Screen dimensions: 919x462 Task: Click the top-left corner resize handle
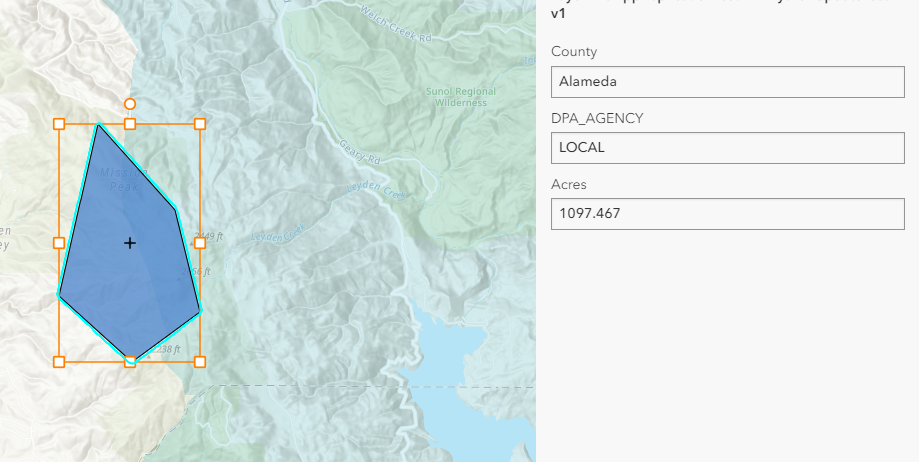(x=59, y=124)
